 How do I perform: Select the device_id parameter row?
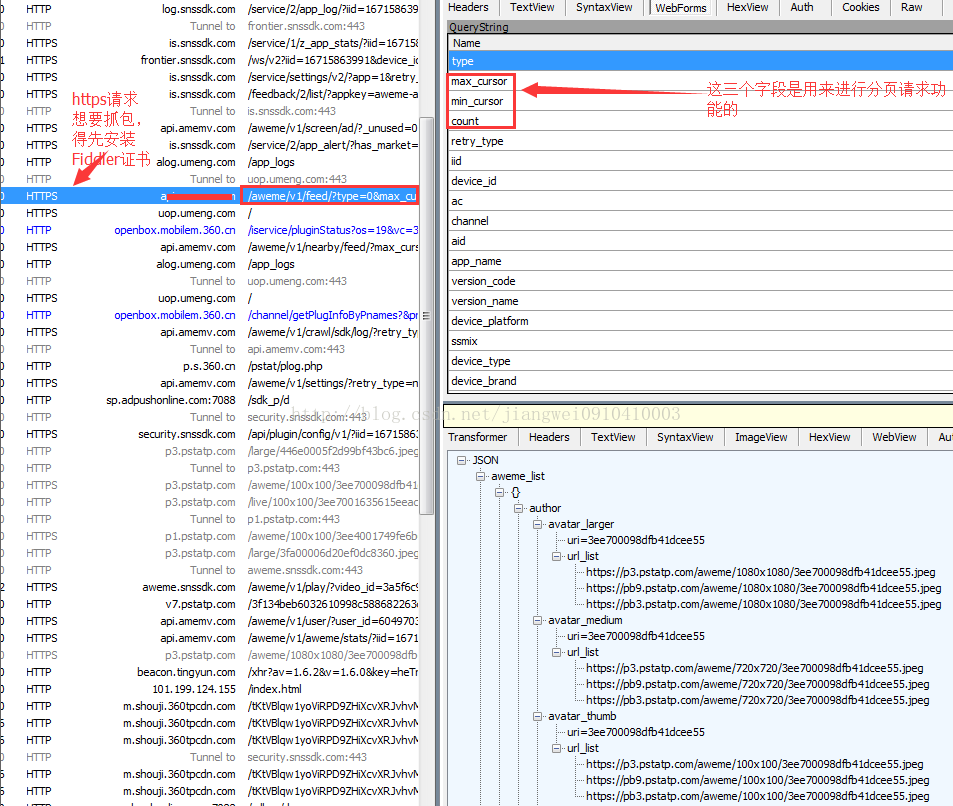click(x=701, y=181)
